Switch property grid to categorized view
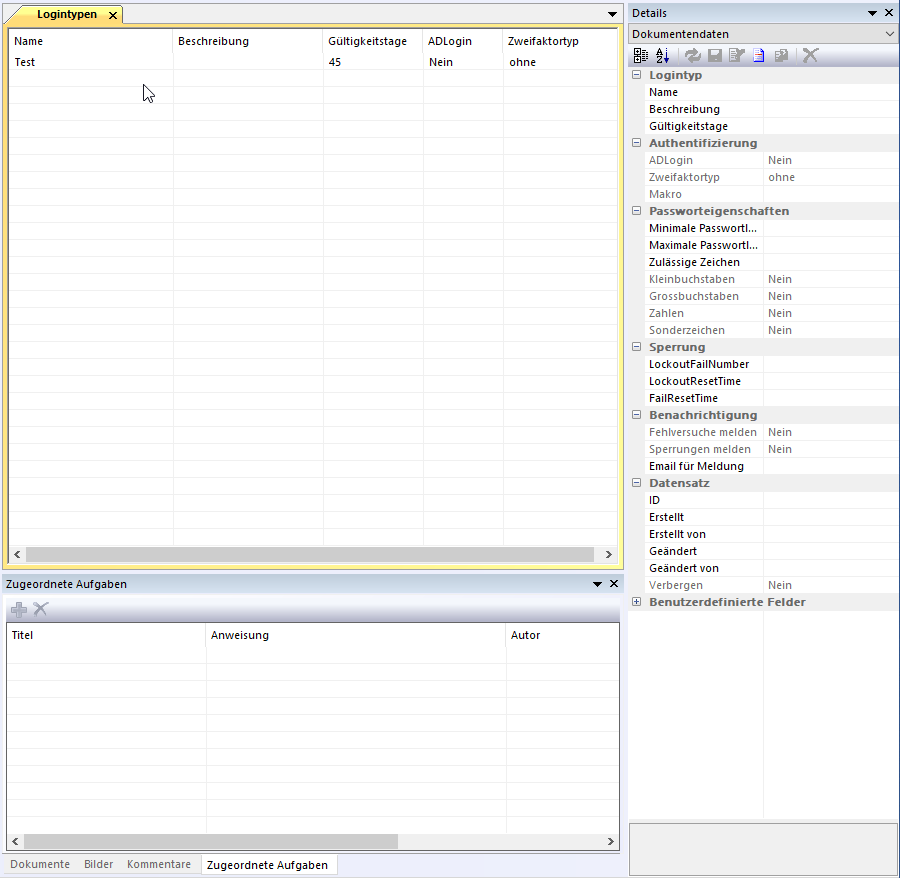This screenshot has width=900, height=878. [641, 56]
